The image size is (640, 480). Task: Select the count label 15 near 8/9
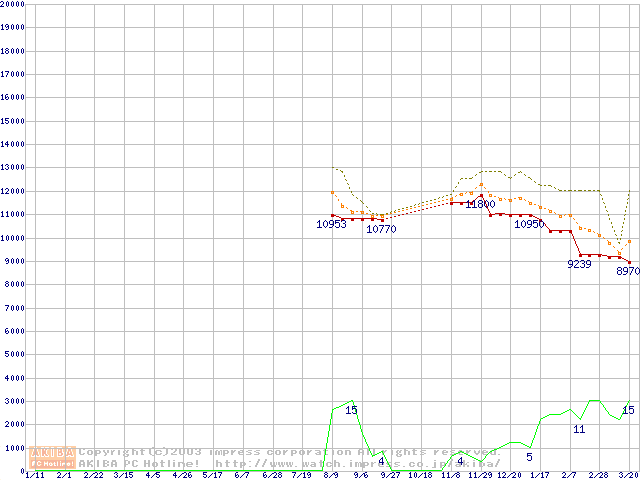pos(351,410)
